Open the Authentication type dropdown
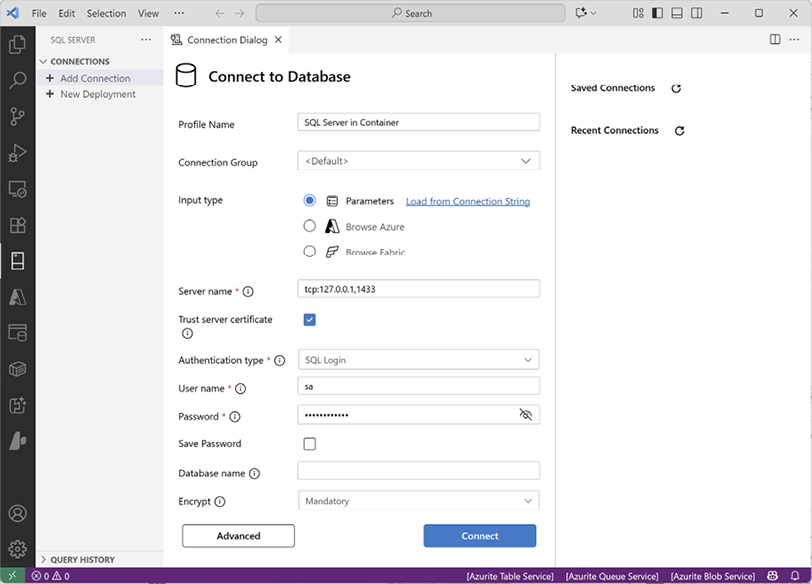 pos(419,359)
